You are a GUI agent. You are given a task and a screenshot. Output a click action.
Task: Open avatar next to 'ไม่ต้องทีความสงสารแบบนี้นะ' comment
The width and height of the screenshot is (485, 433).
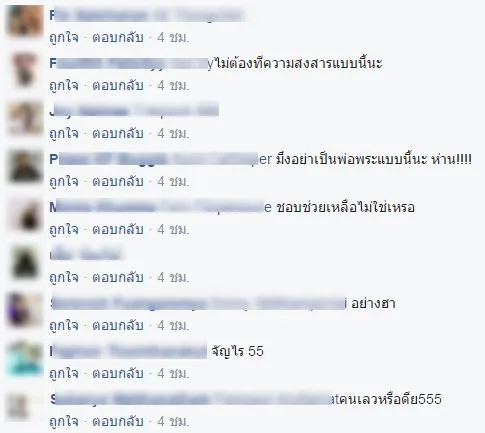point(25,71)
